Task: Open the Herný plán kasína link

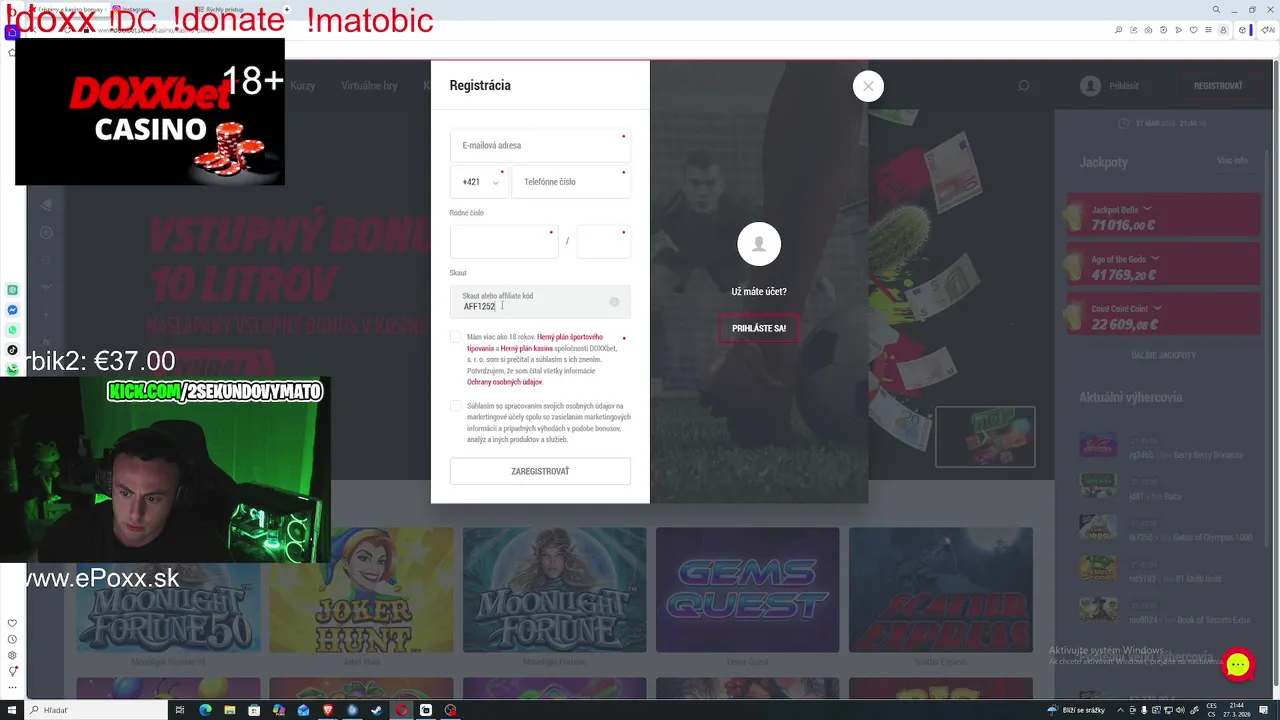Action: coord(526,348)
